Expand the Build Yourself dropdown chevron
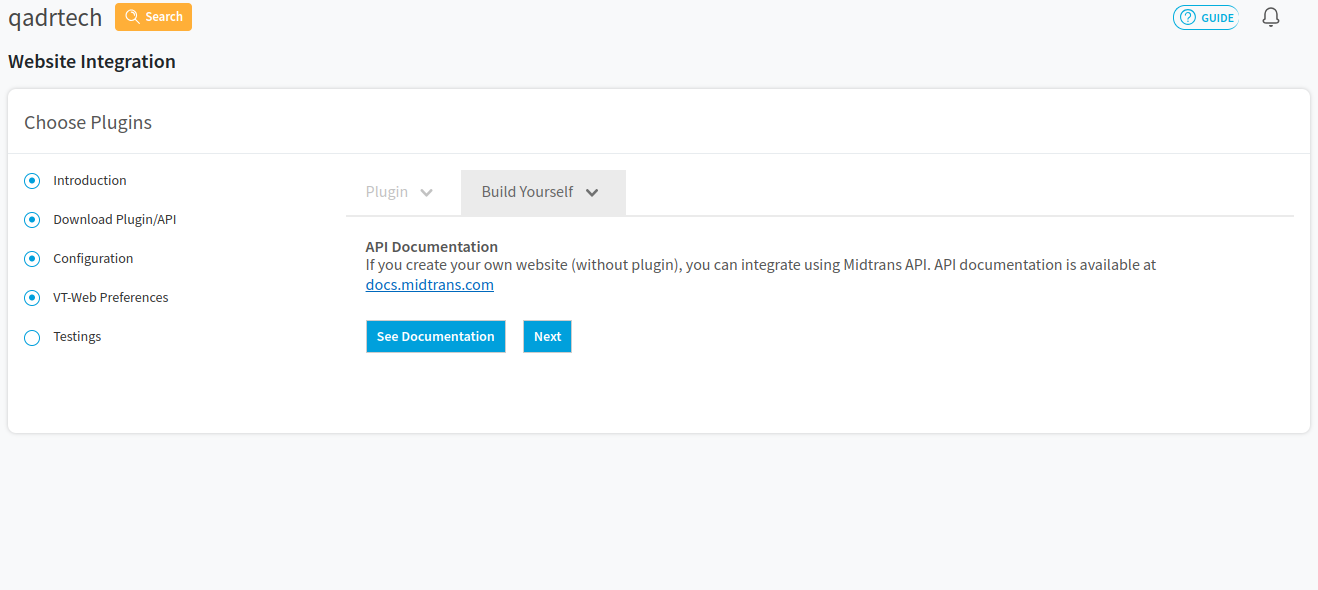Viewport: 1318px width, 590px height. [x=592, y=193]
